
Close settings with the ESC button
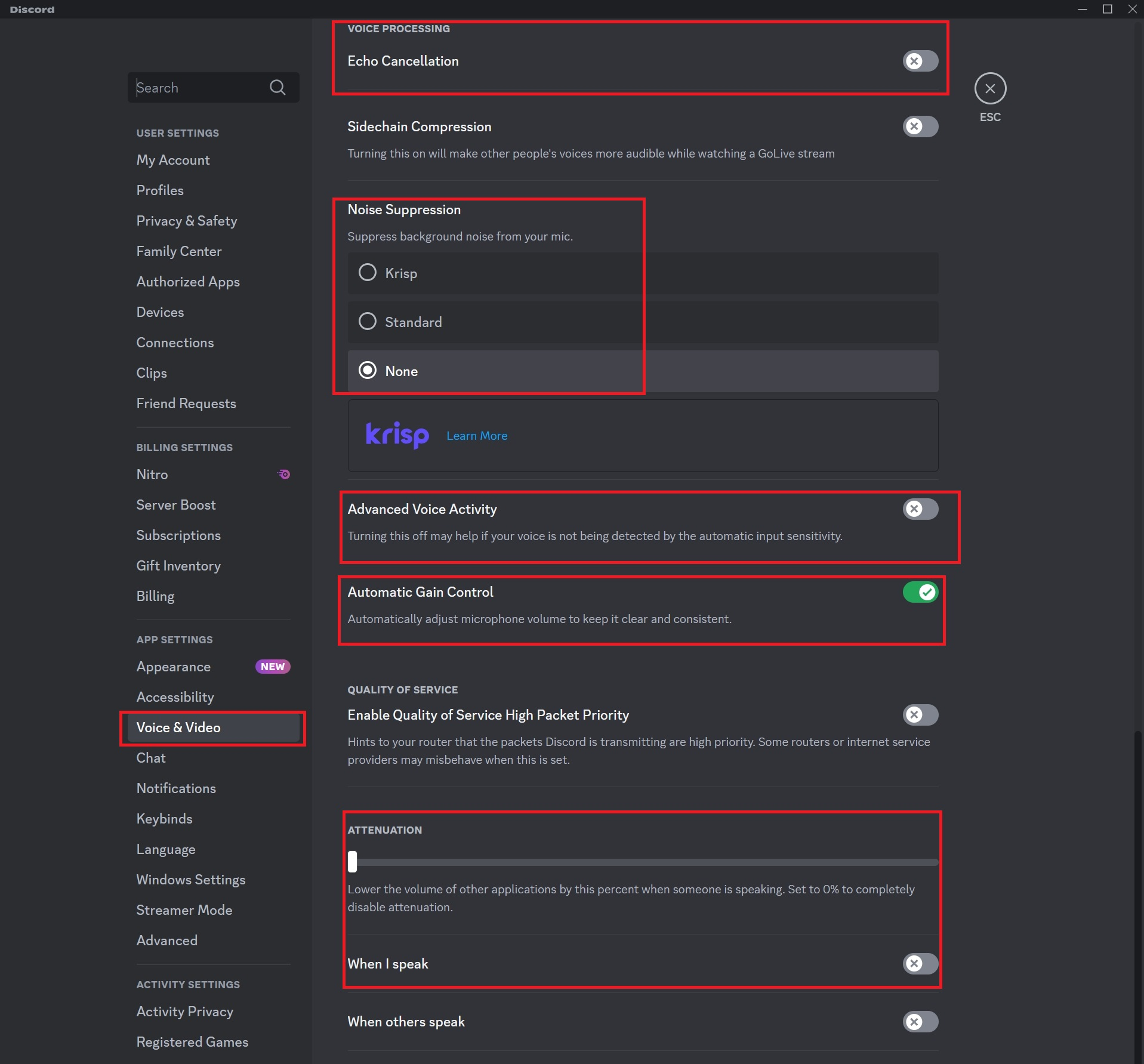[990, 89]
